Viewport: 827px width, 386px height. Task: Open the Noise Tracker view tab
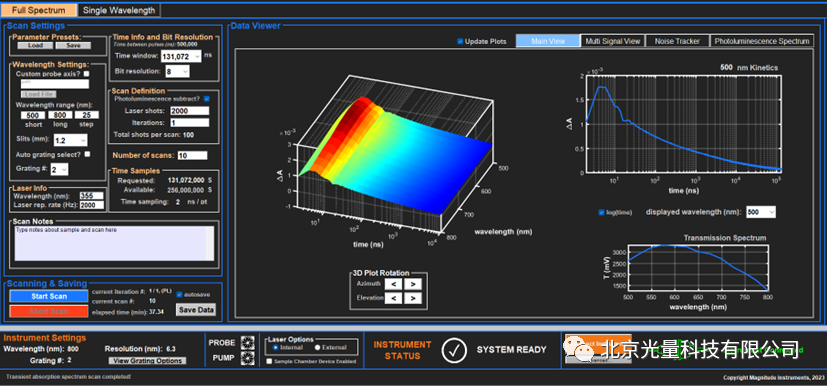pyautogui.click(x=677, y=41)
